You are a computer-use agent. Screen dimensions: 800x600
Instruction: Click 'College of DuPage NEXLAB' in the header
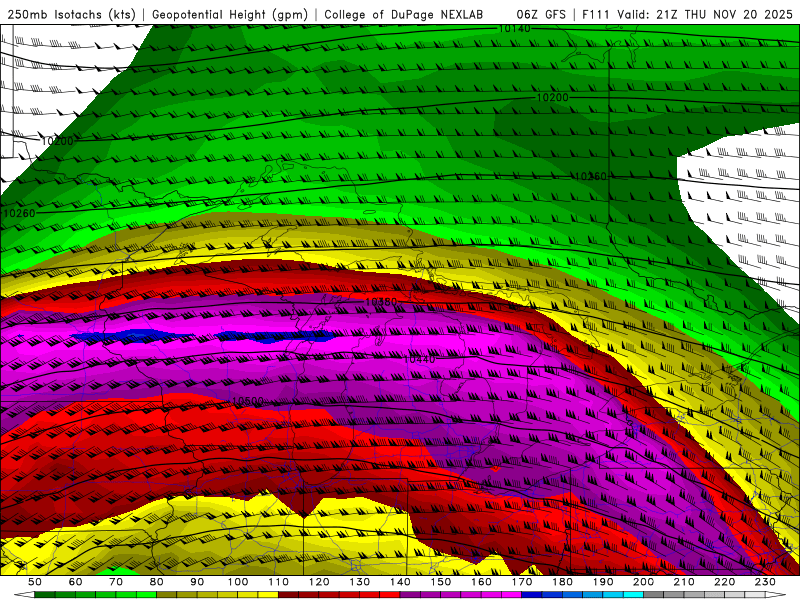point(403,14)
